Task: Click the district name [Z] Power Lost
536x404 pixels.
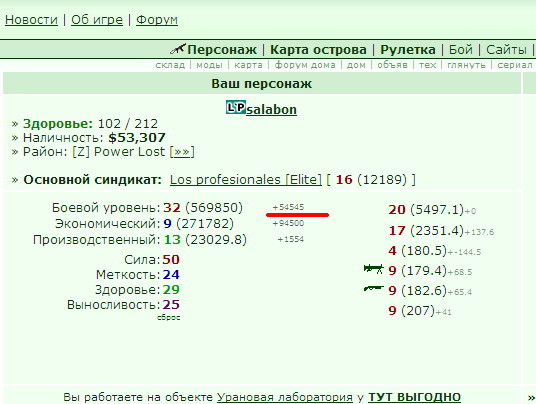Action: [x=119, y=152]
